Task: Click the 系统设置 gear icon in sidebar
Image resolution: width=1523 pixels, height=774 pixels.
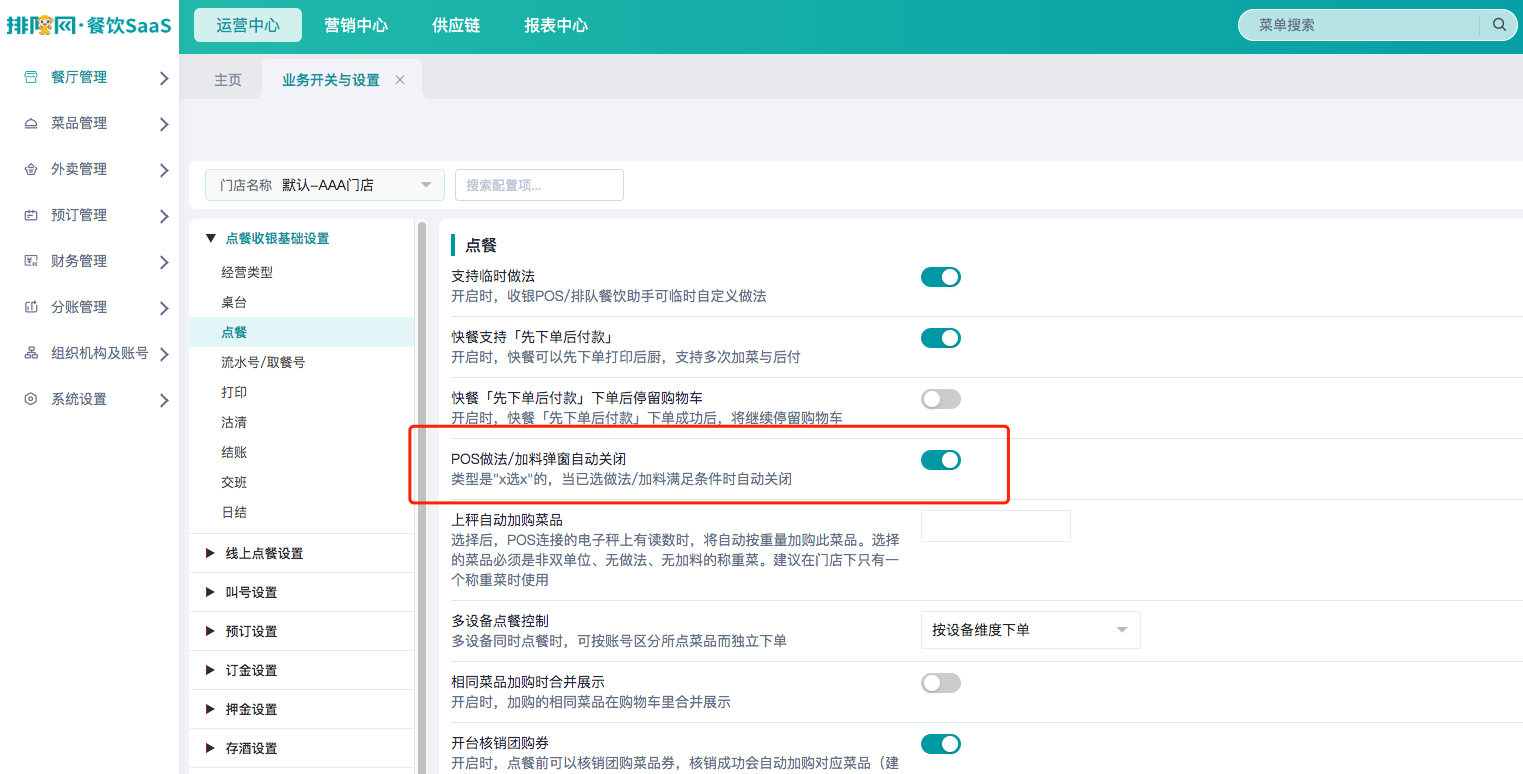Action: (x=31, y=399)
